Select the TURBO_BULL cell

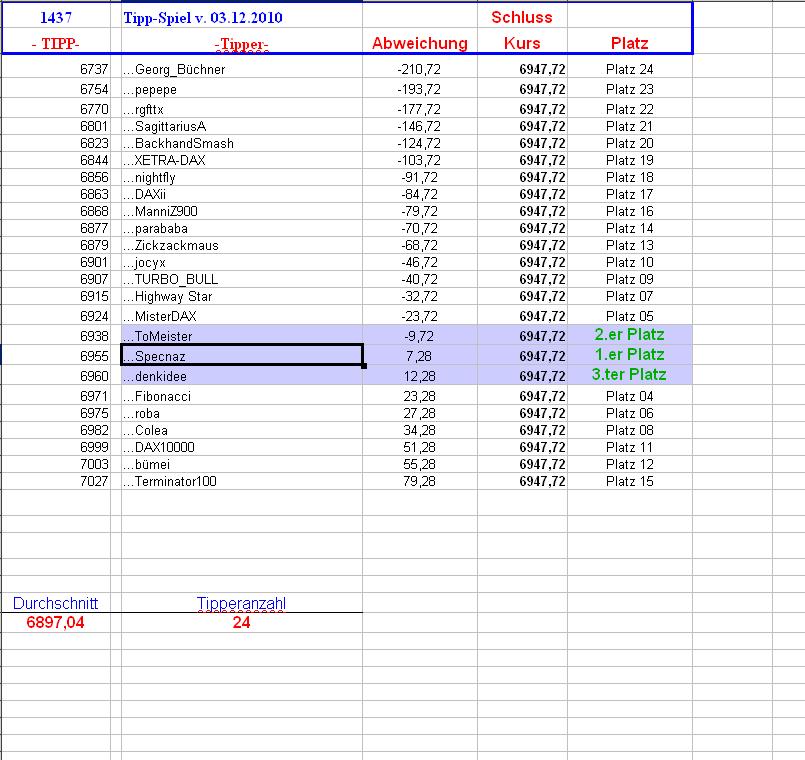coord(242,279)
